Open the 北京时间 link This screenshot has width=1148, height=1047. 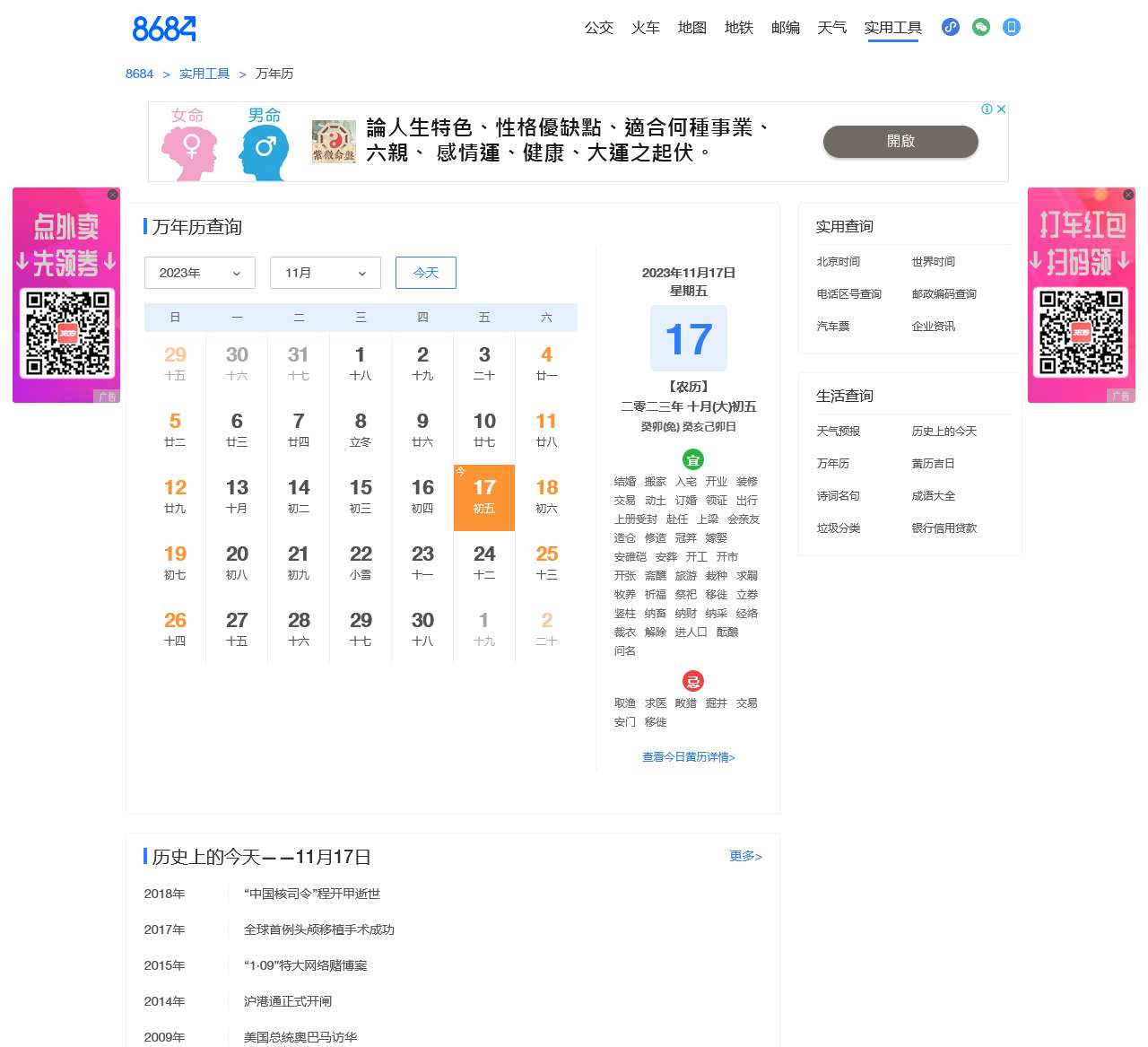click(x=839, y=262)
